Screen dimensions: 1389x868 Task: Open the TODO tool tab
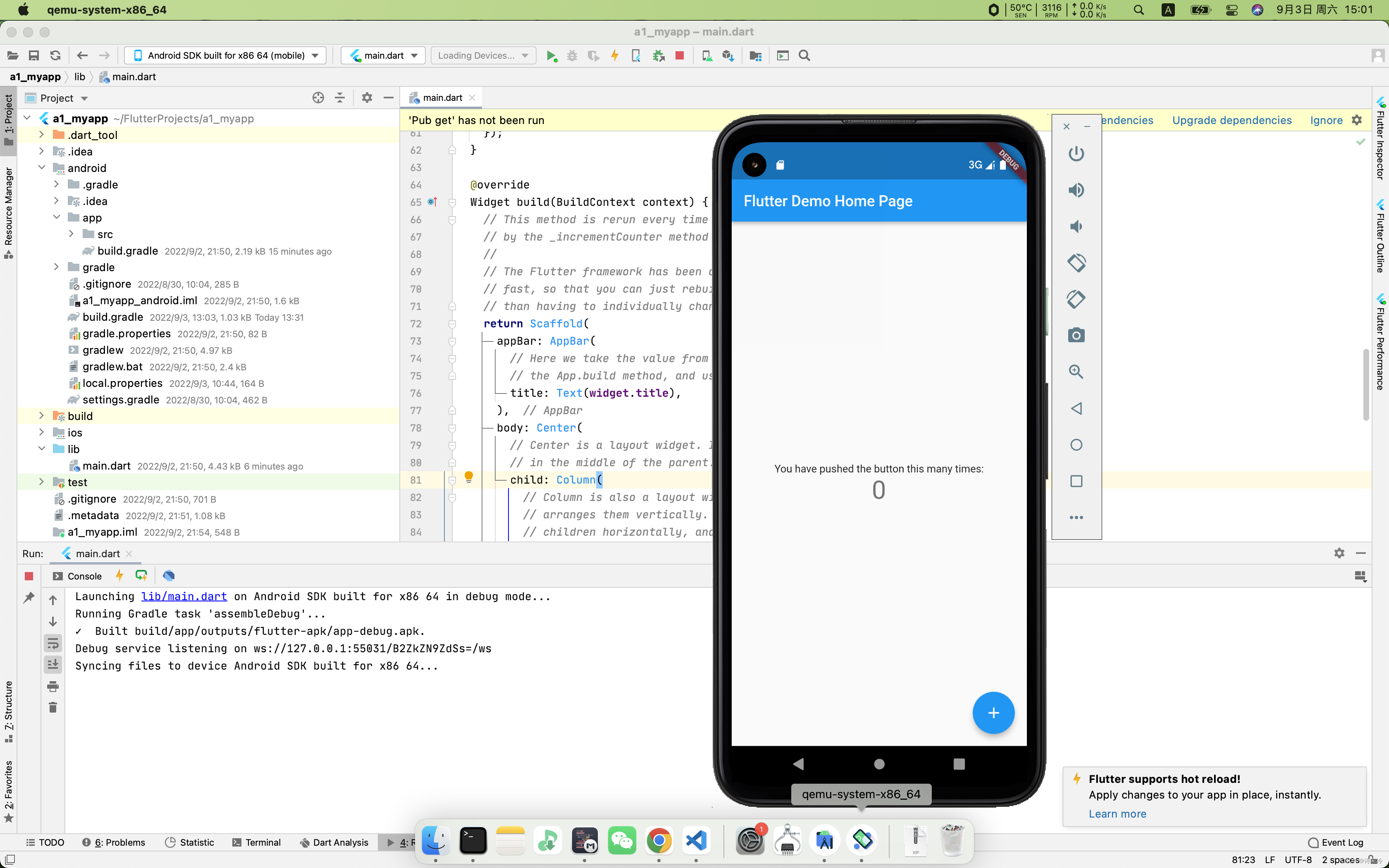[x=45, y=842]
